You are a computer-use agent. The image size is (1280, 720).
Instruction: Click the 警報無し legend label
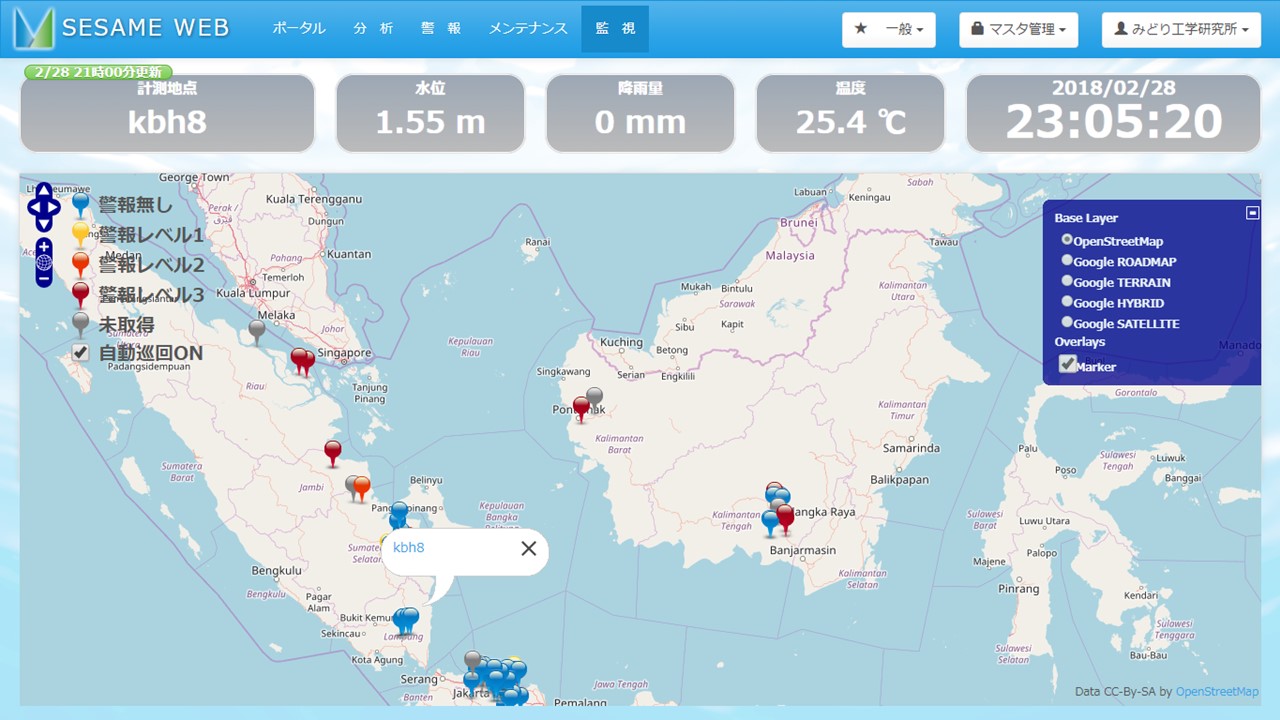tap(135, 206)
